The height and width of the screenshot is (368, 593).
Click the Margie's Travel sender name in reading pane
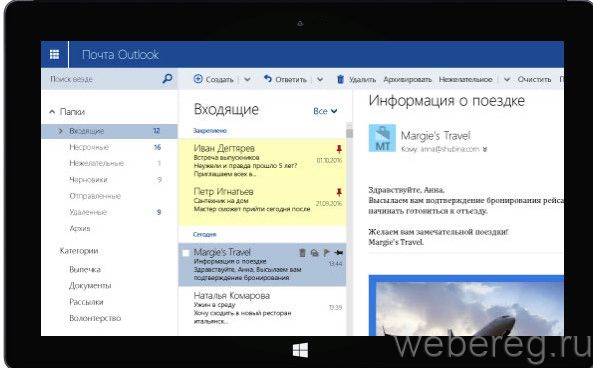(435, 135)
